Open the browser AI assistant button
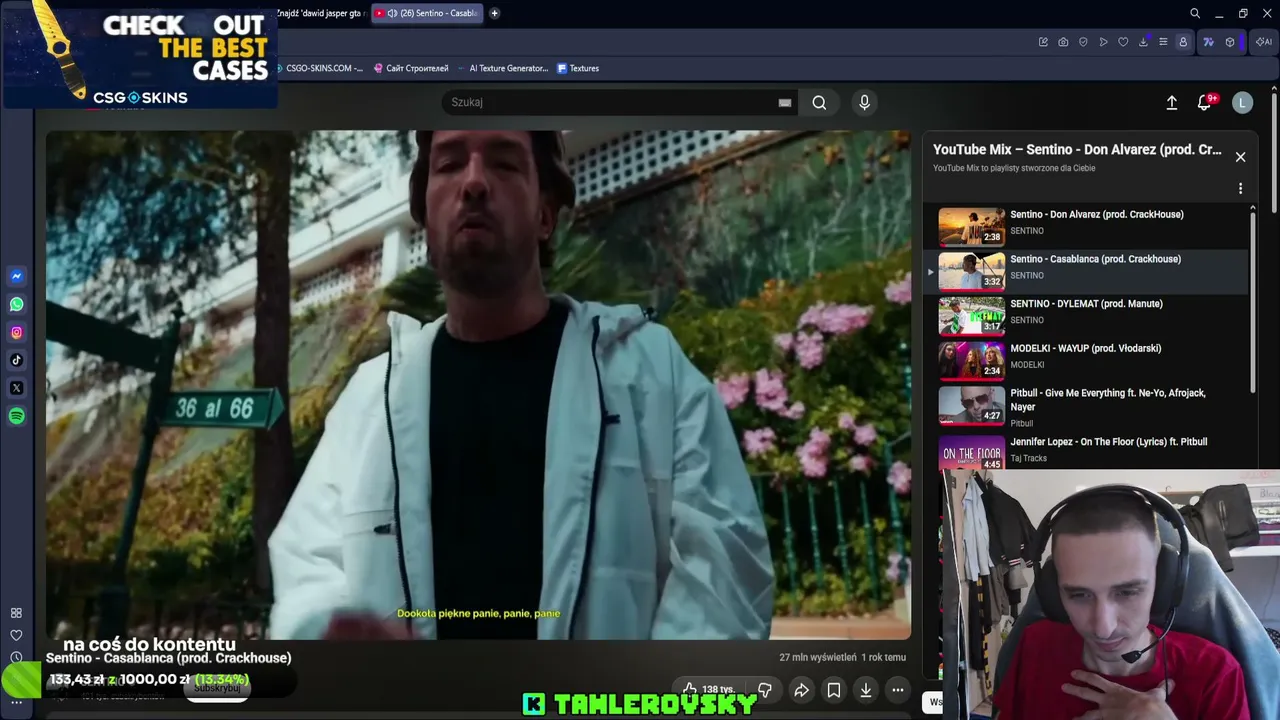Viewport: 1280px width, 720px height. point(1264,42)
